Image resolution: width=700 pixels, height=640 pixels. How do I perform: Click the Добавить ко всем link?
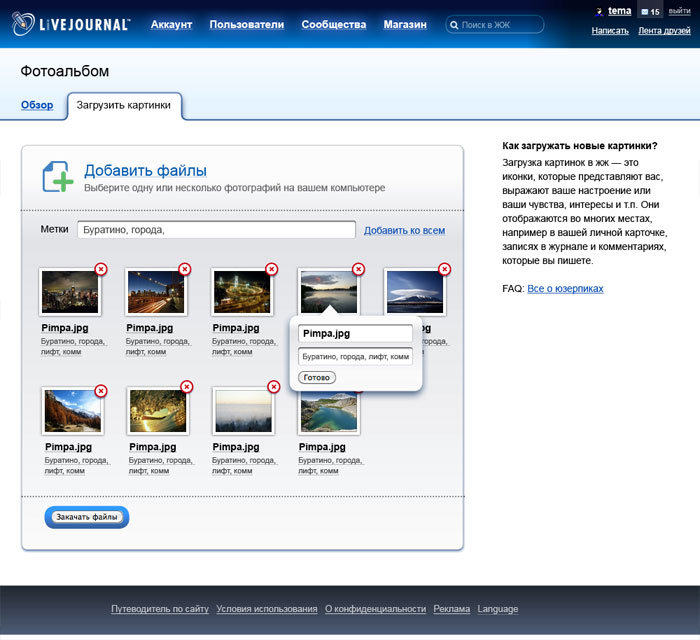point(404,230)
